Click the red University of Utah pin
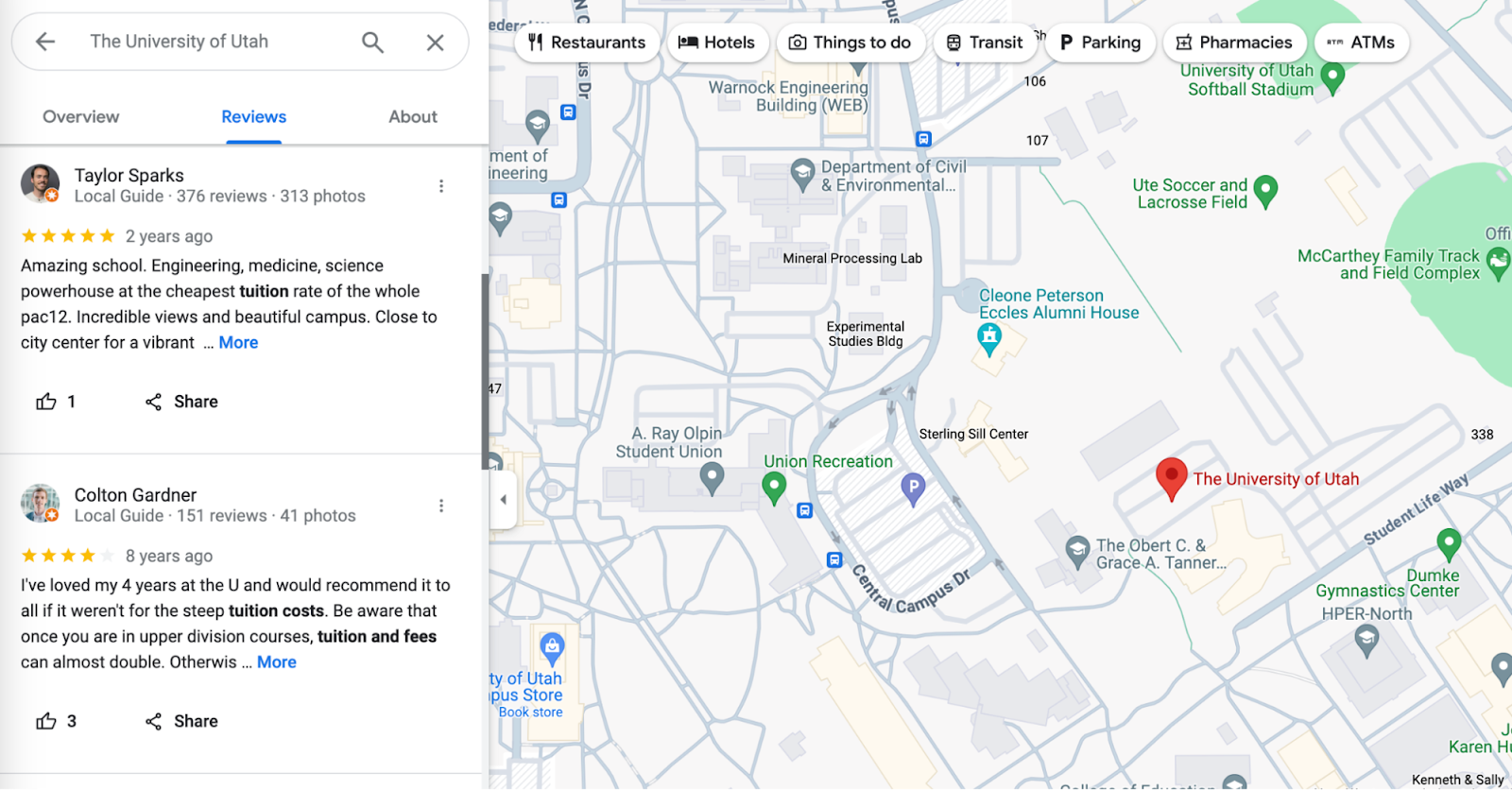 click(1172, 479)
